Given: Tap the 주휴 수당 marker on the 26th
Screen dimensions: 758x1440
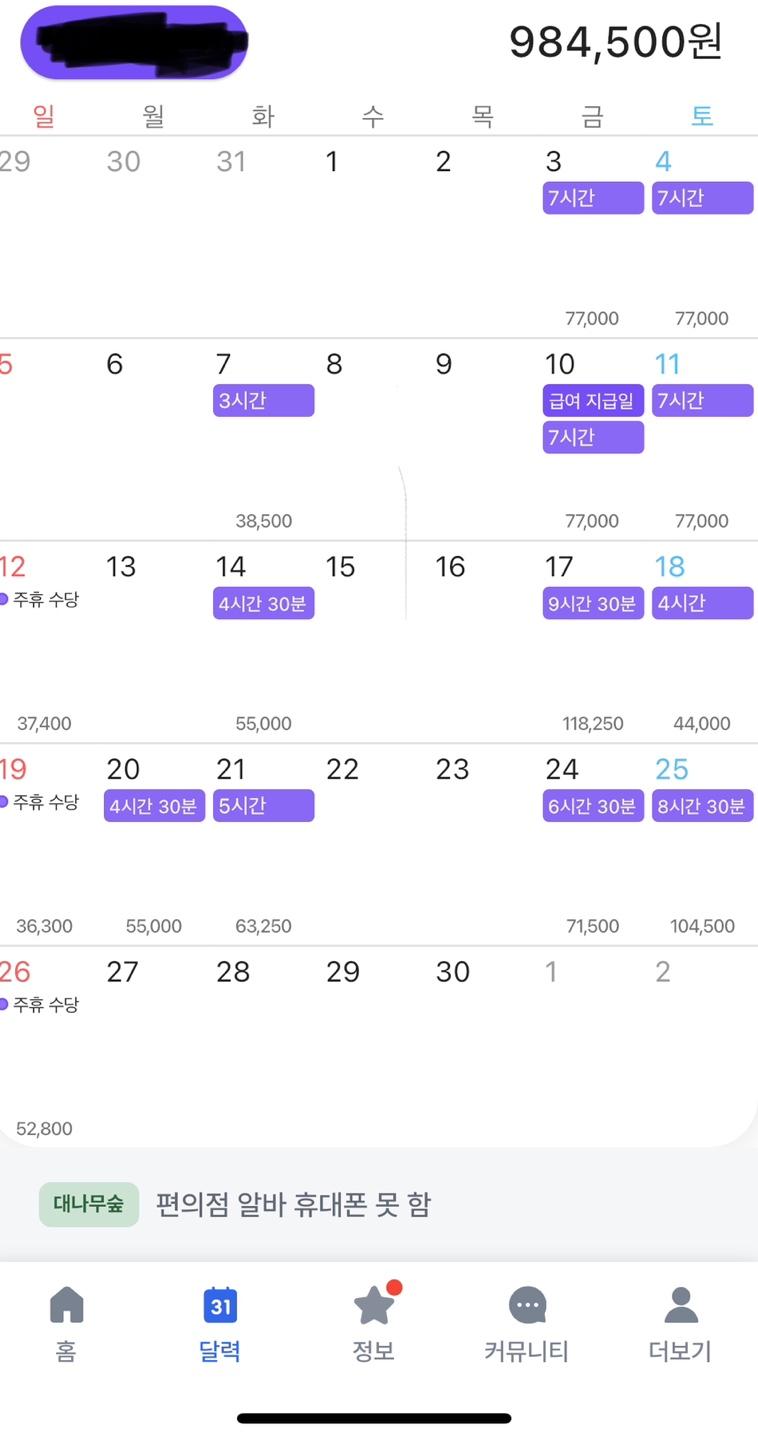Looking at the screenshot, I should (40, 1005).
